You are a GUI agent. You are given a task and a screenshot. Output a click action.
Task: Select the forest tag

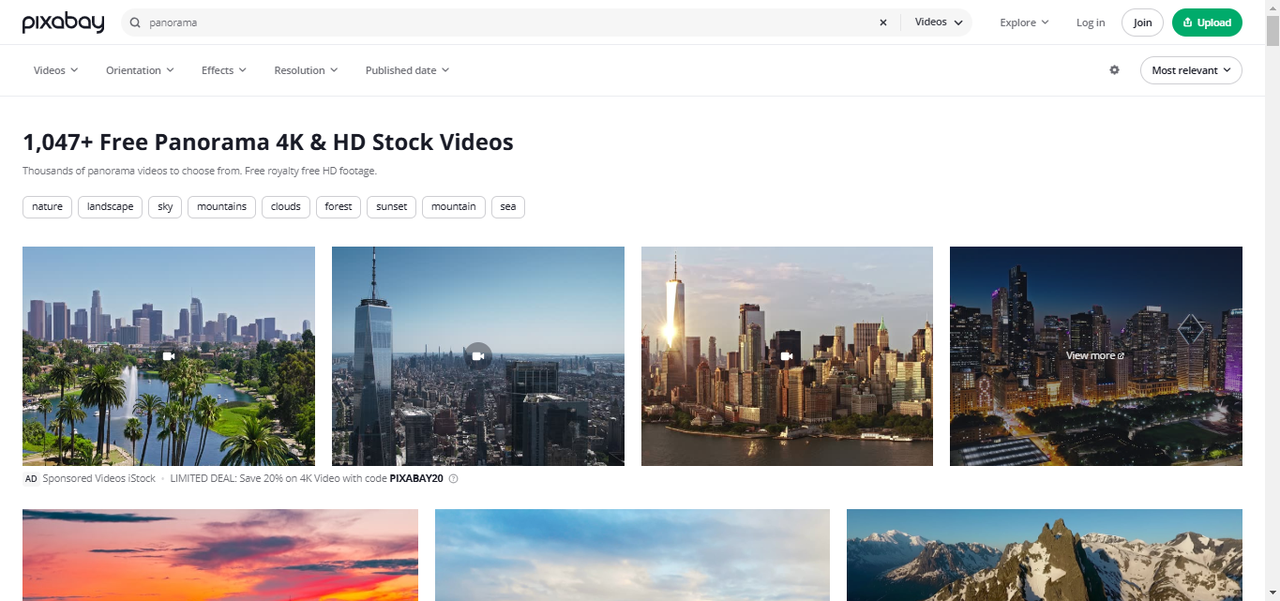(x=338, y=207)
